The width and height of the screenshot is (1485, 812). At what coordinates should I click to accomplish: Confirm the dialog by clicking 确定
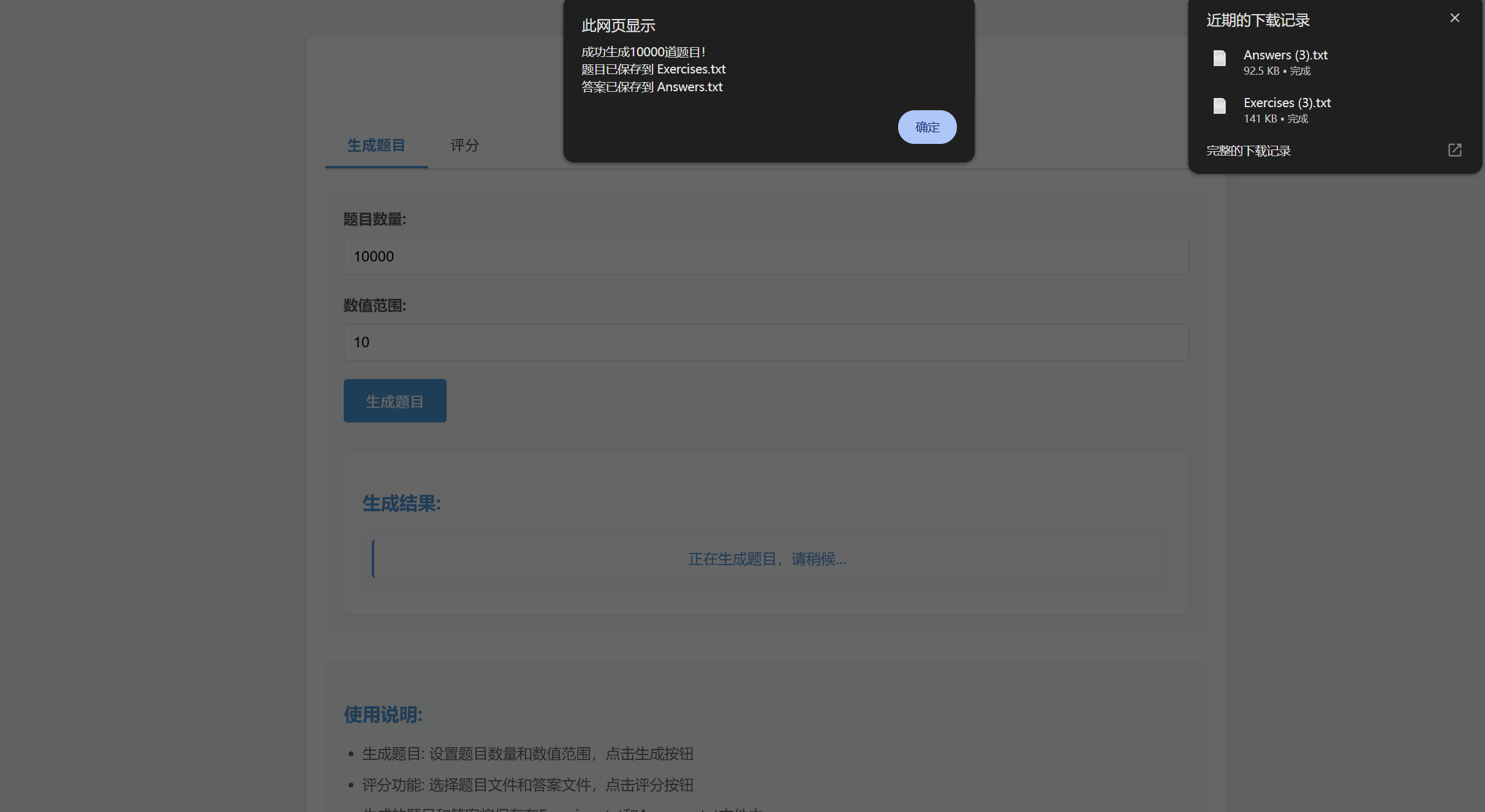pos(926,127)
